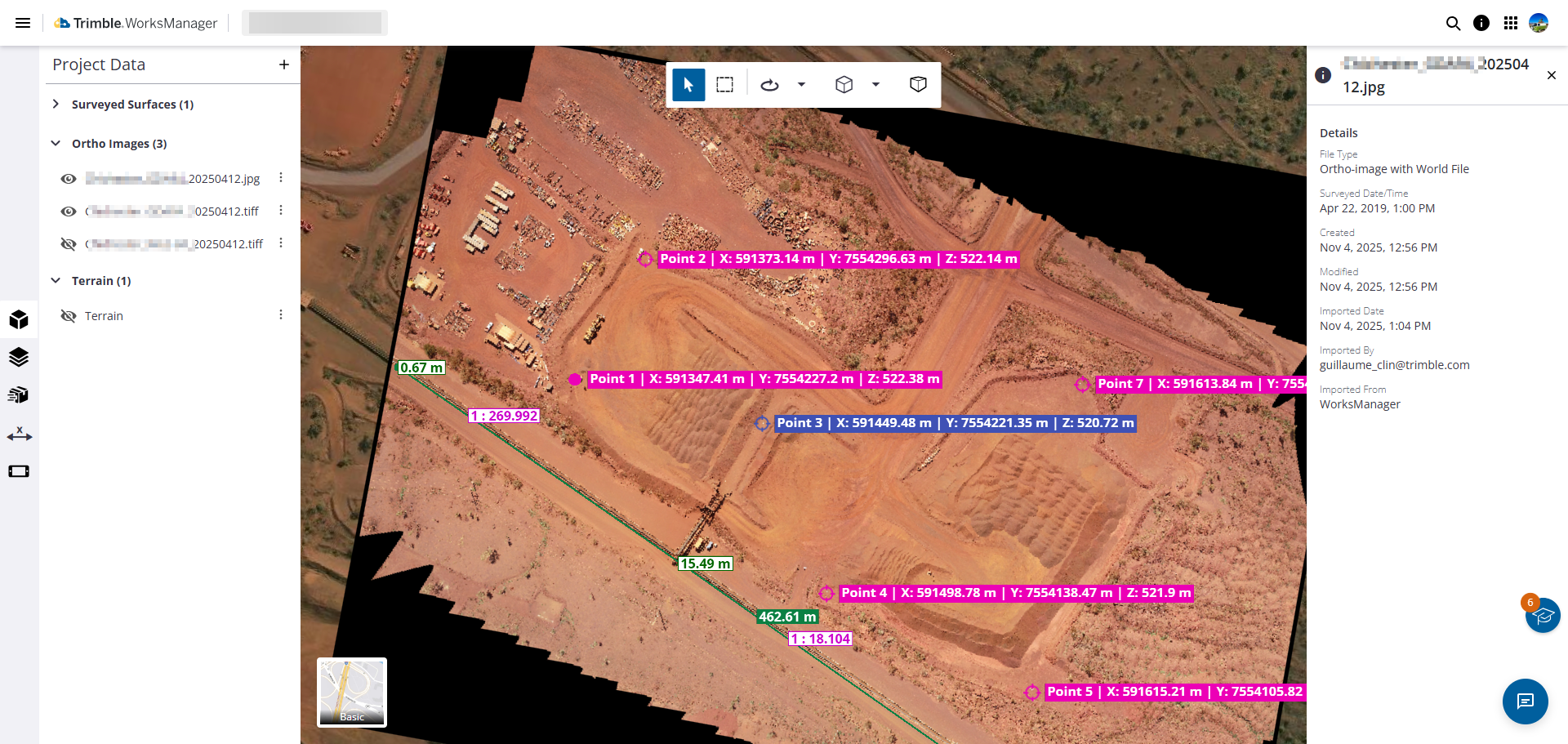Close the image details panel

point(1551,75)
